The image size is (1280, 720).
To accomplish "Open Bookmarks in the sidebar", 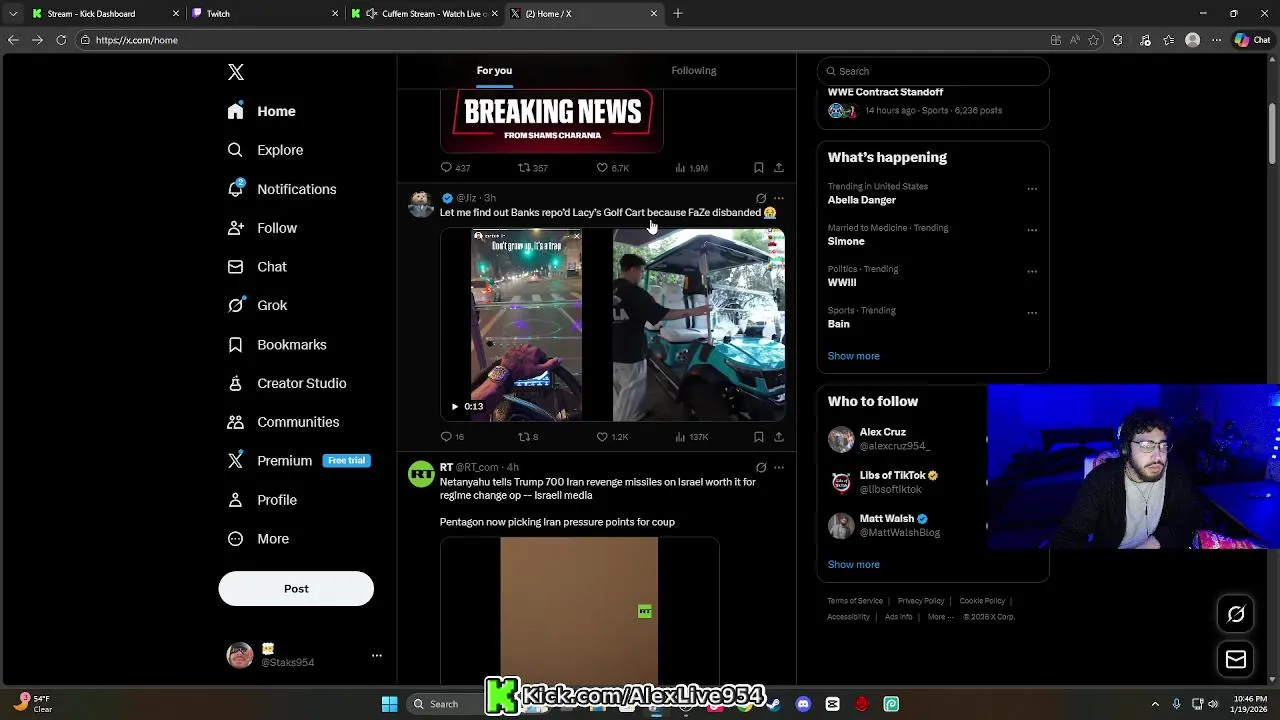I will 276,344.
